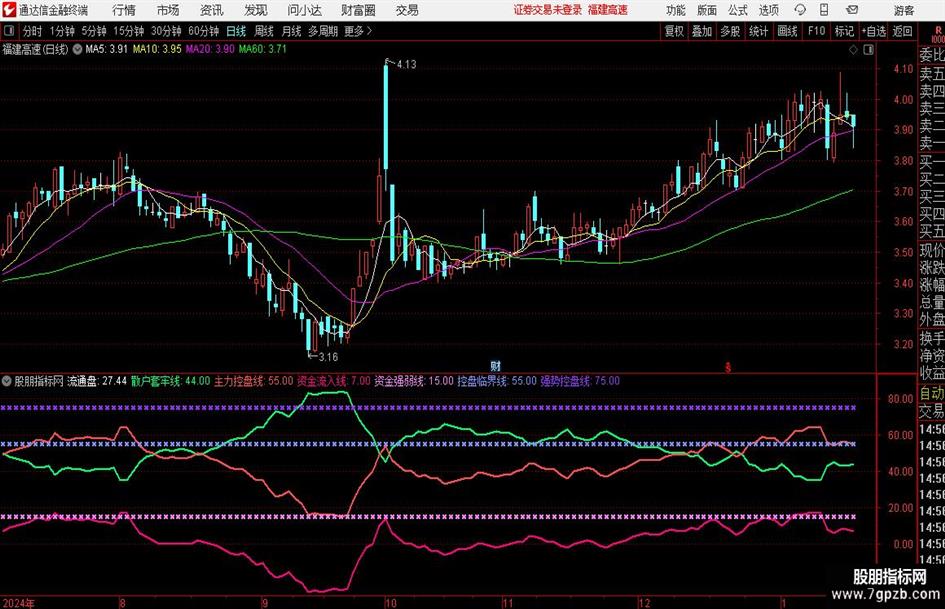Screen dimensions: 945x609
Task: Click 主力控盘线: 55.00 indicator value
Action: point(254,381)
